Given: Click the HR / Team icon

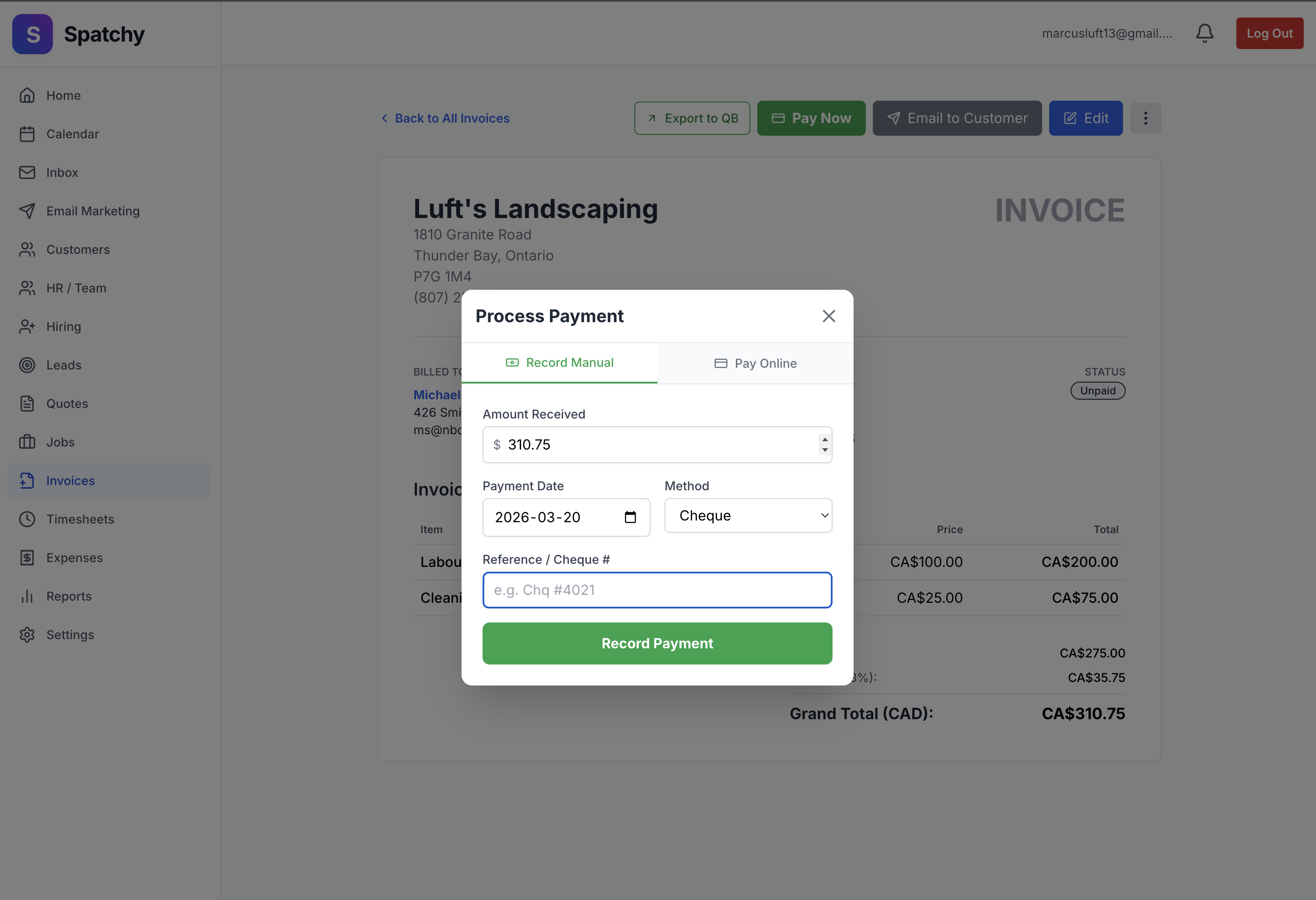Looking at the screenshot, I should pyautogui.click(x=27, y=288).
